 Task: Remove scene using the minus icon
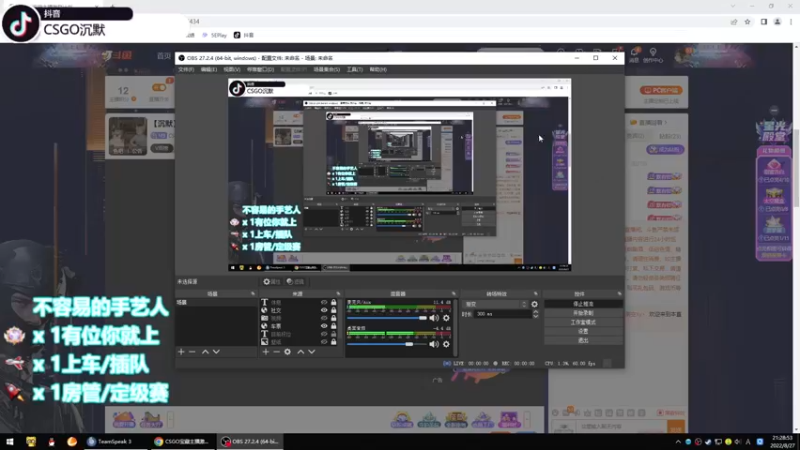pos(192,352)
